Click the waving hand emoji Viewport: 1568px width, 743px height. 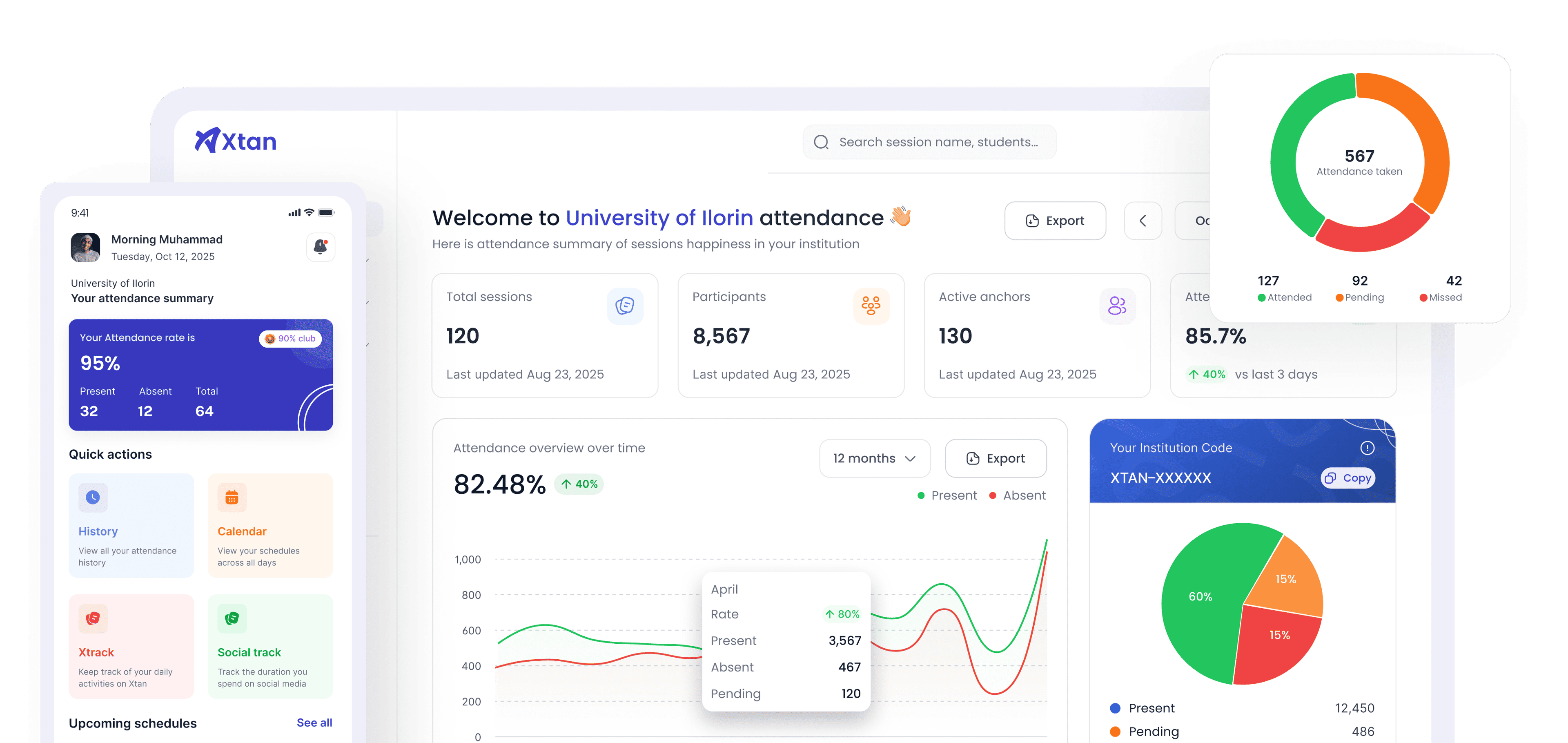(x=901, y=216)
